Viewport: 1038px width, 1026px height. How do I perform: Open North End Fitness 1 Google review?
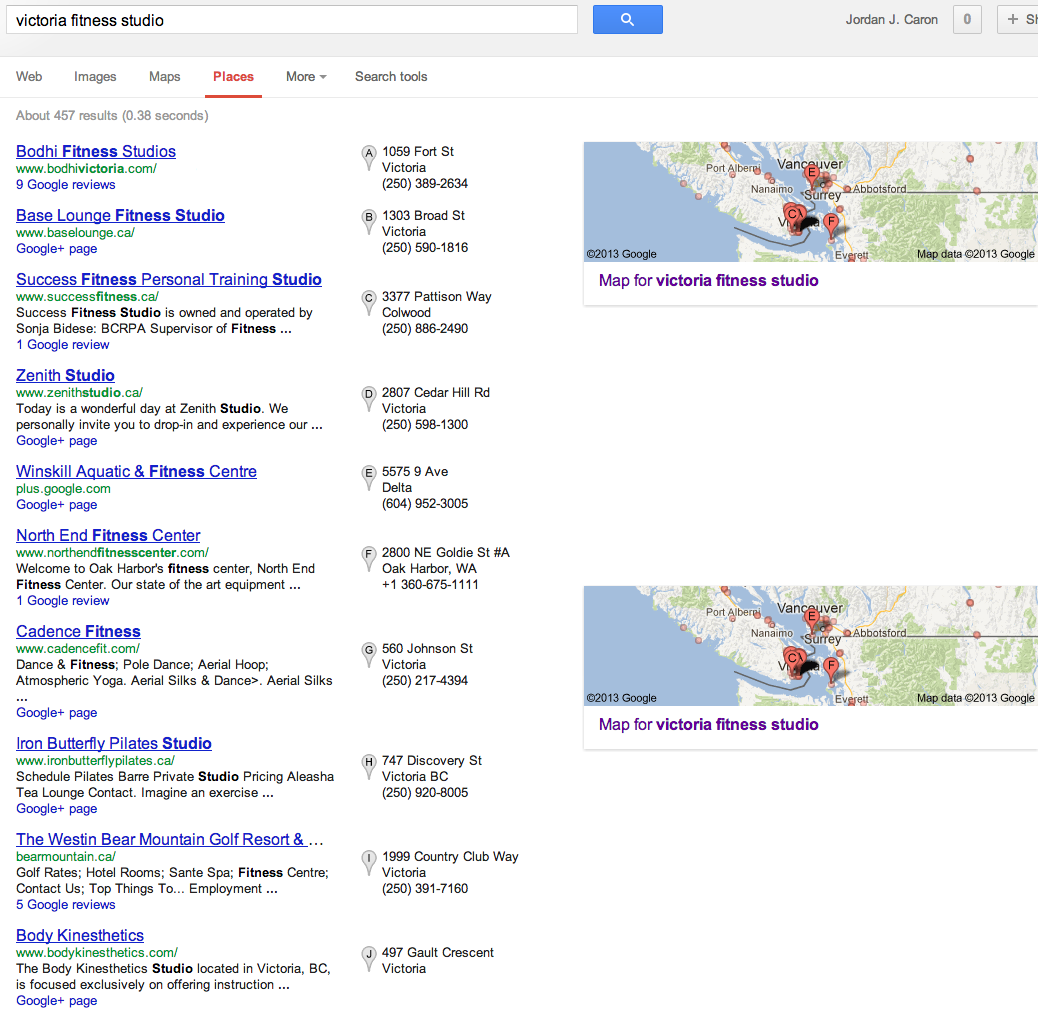[63, 601]
